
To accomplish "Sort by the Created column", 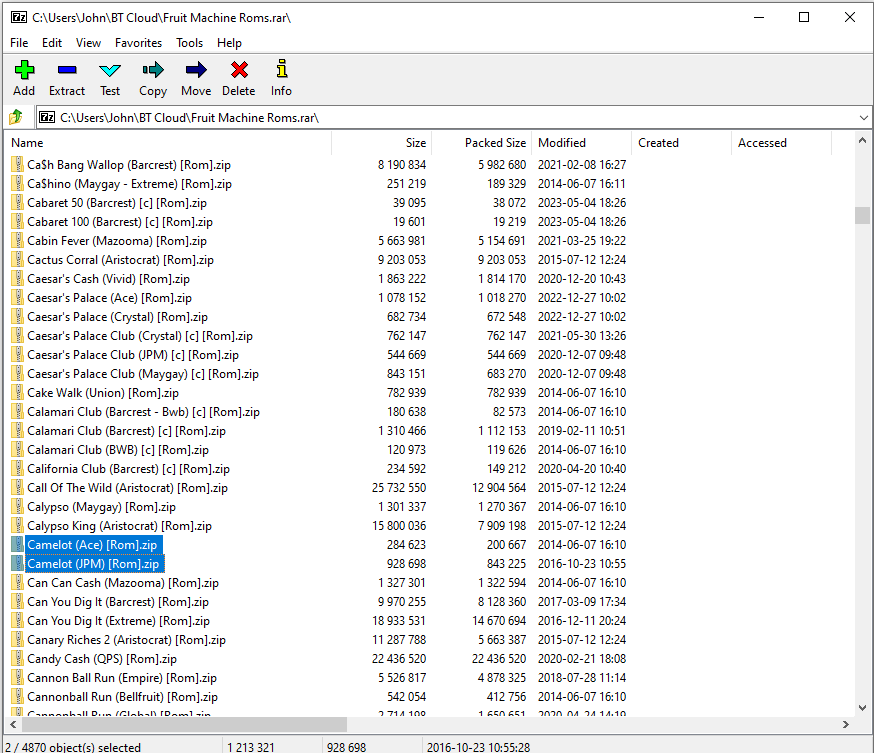I will pyautogui.click(x=681, y=143).
